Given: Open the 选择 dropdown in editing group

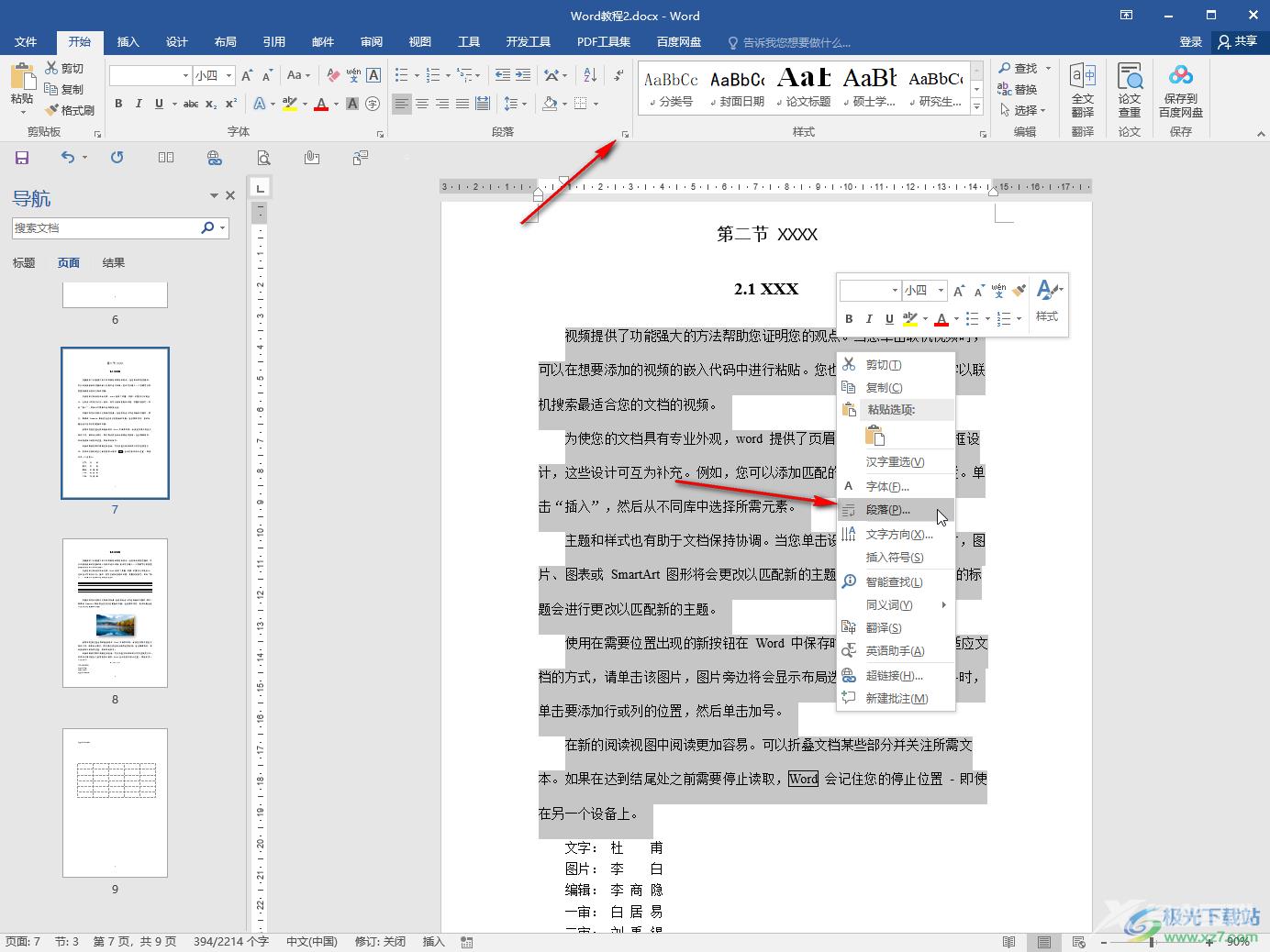Looking at the screenshot, I should point(1022,110).
